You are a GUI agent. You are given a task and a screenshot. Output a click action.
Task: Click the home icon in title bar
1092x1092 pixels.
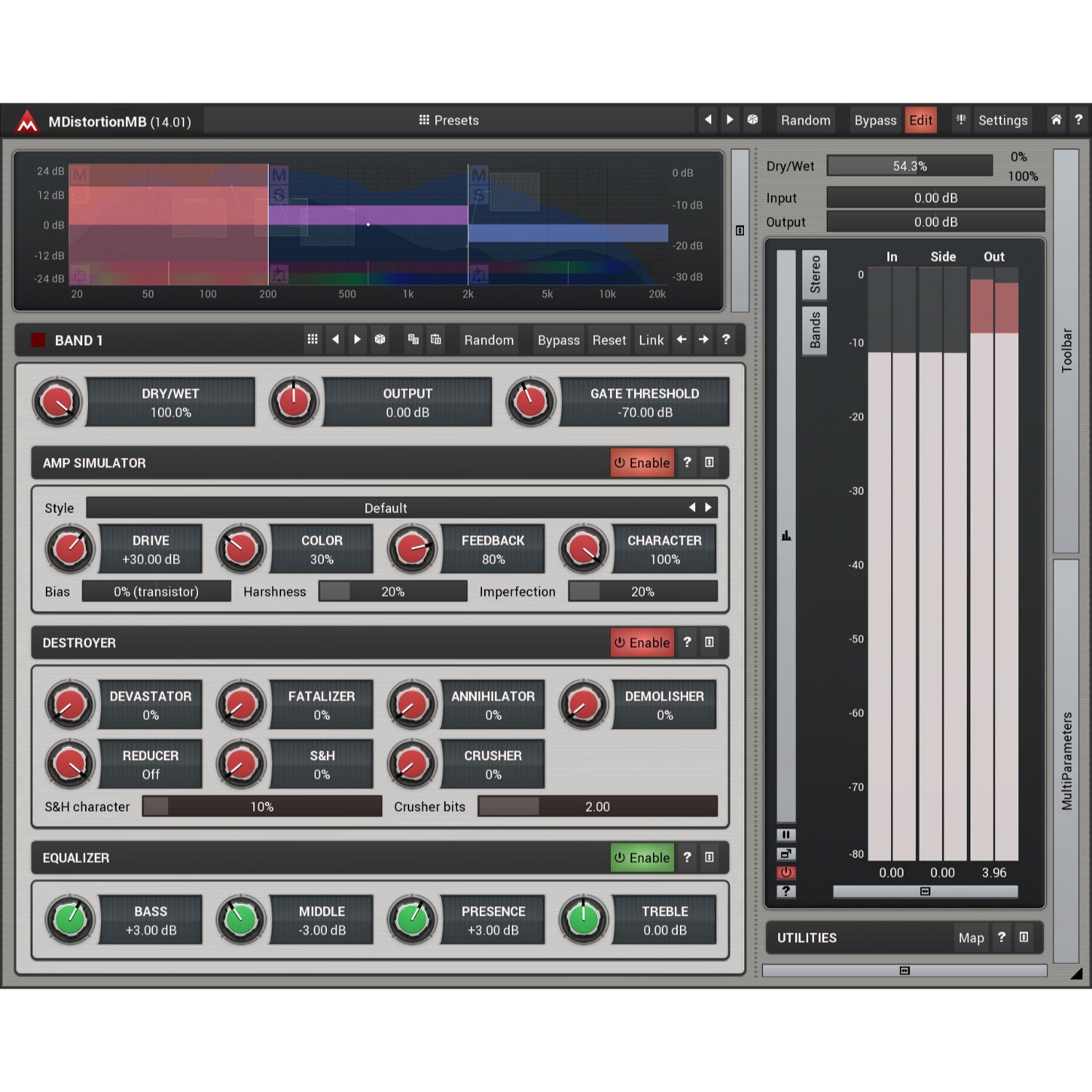pyautogui.click(x=1056, y=119)
